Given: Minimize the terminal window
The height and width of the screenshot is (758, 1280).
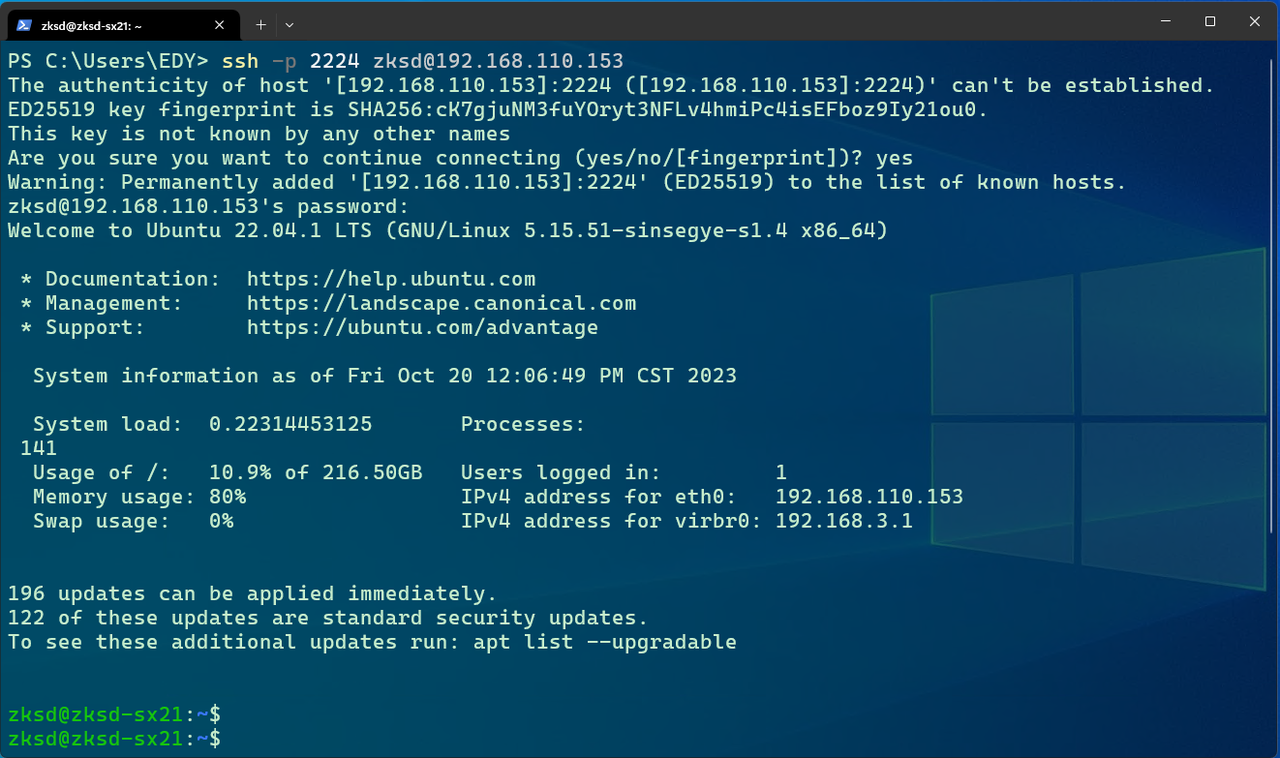Looking at the screenshot, I should (x=1165, y=22).
